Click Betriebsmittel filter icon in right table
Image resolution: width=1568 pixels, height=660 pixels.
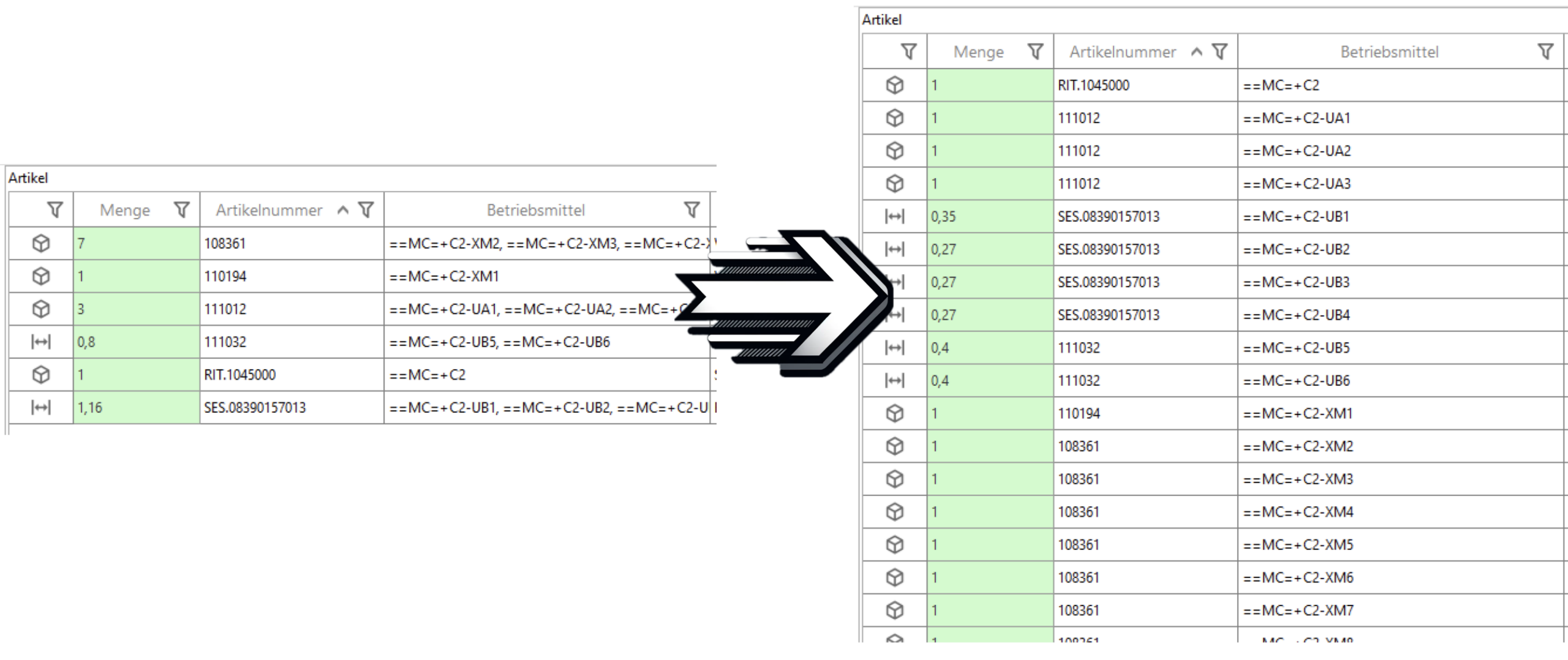click(1545, 52)
